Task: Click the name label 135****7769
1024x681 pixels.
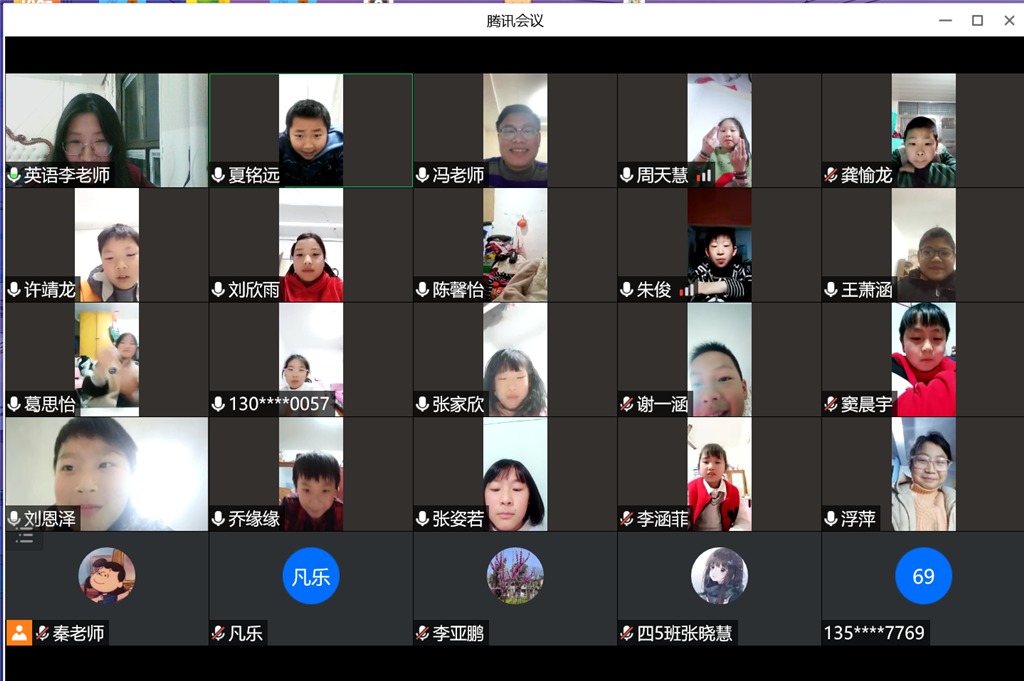Action: tap(874, 633)
